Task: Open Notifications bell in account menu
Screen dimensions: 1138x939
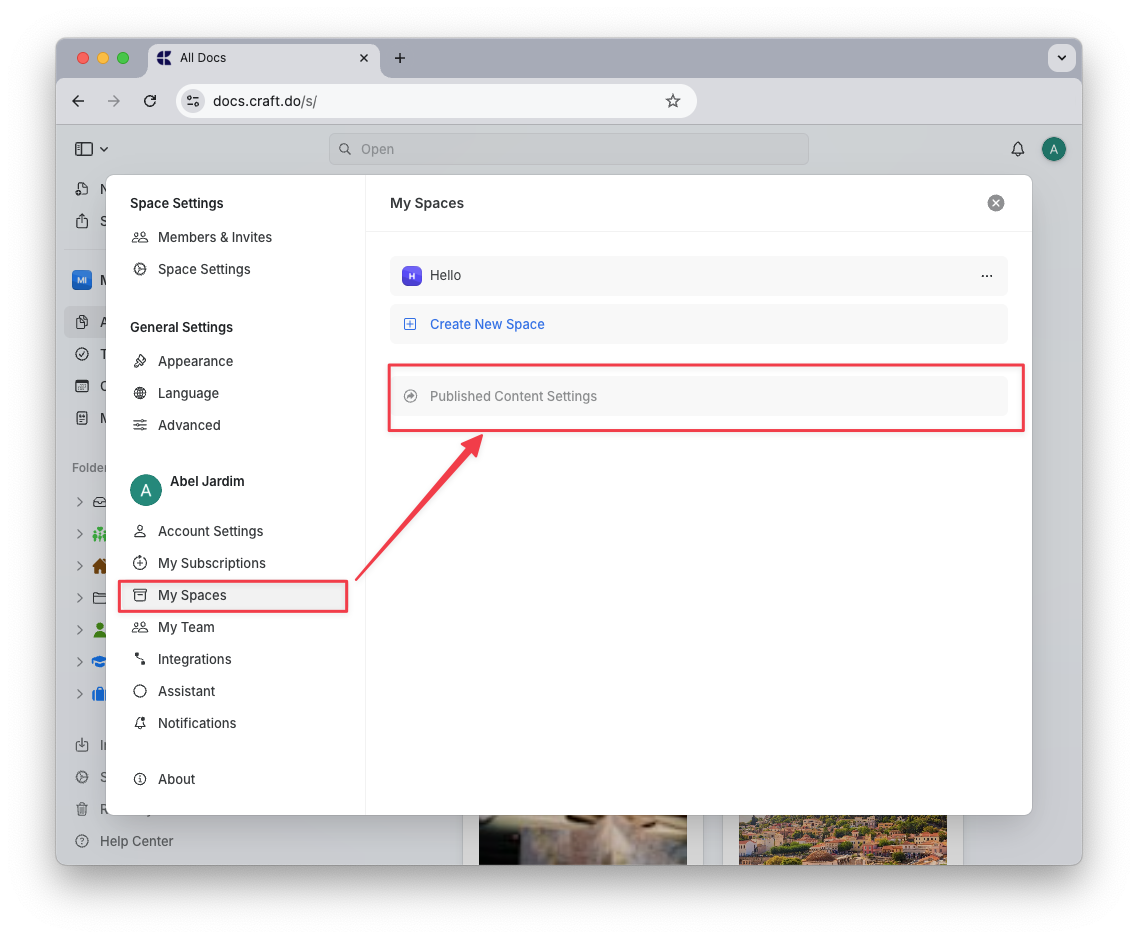Action: coord(140,723)
